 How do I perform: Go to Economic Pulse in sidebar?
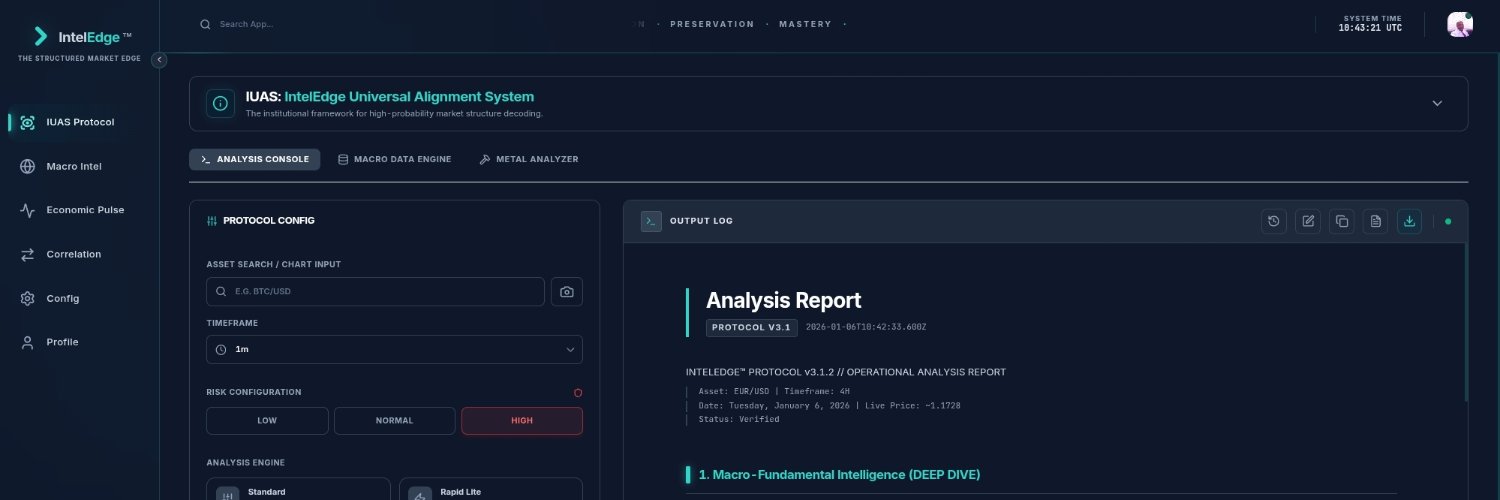[84, 210]
